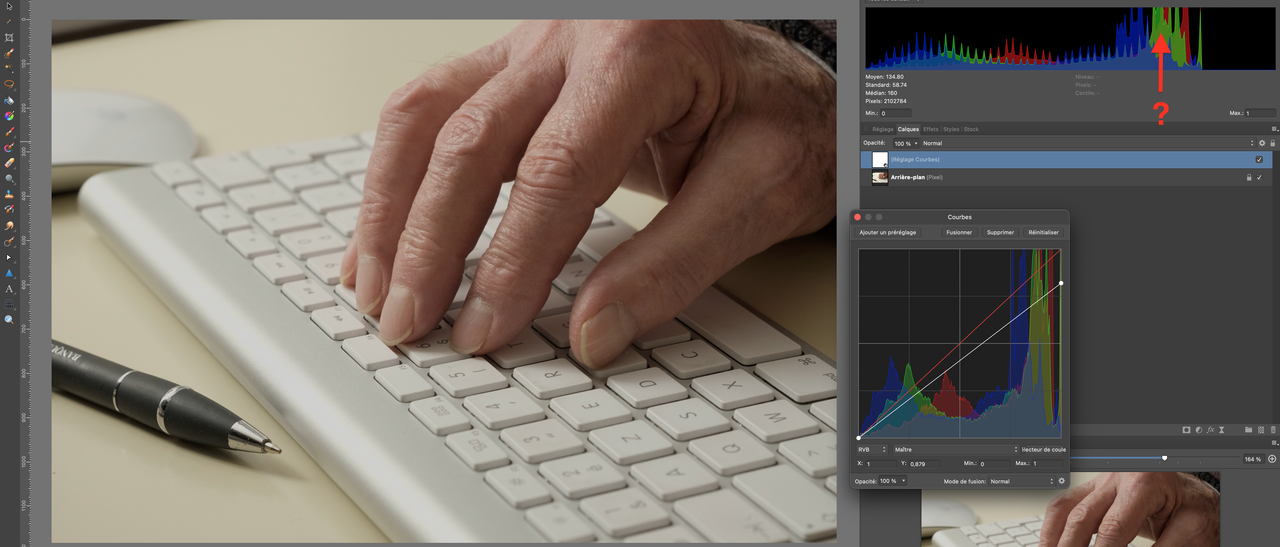Viewport: 1280px width, 547px height.
Task: Click the Delete Layer trash icon
Action: tap(1273, 430)
